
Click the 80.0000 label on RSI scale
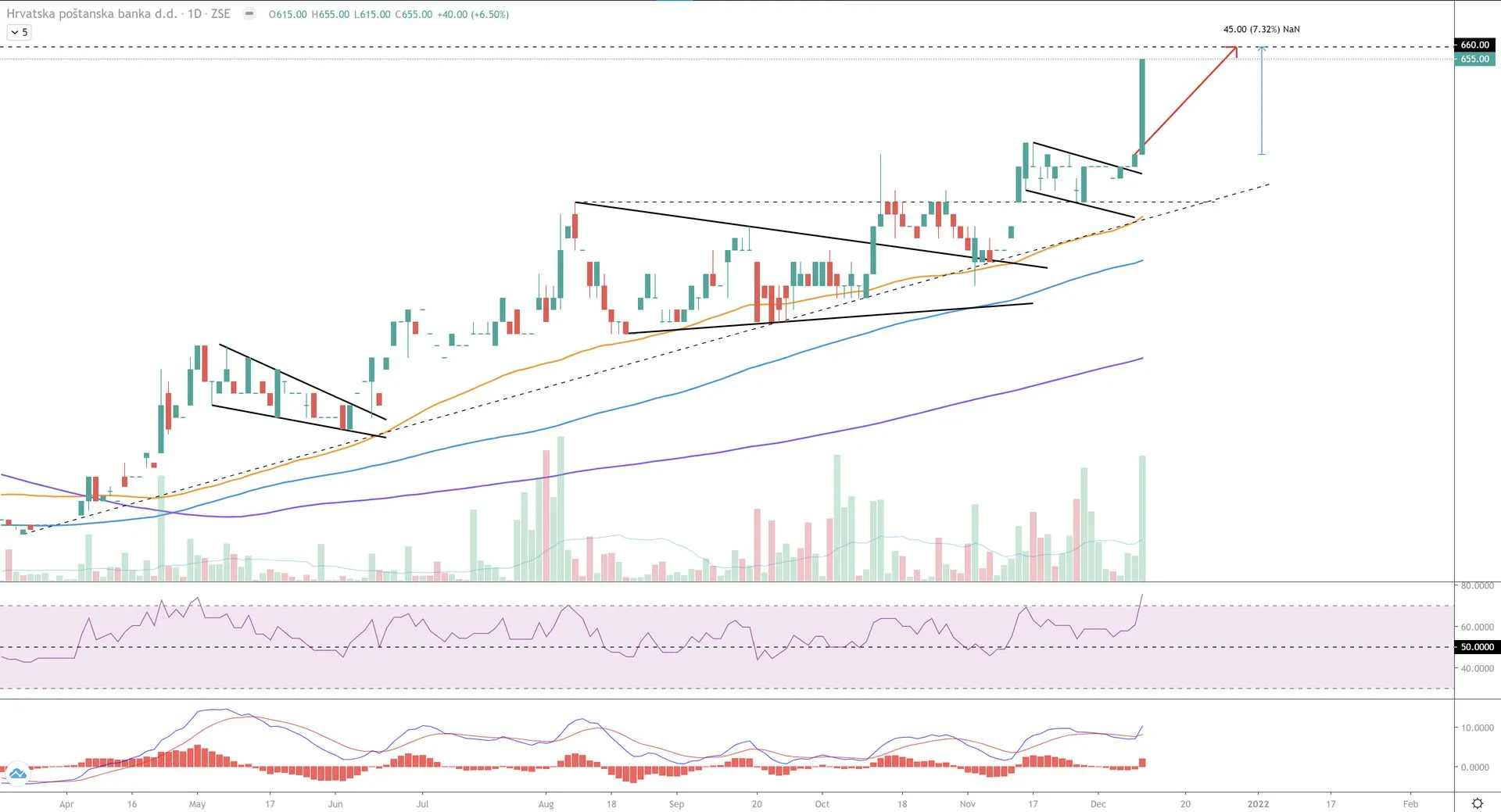[1477, 585]
